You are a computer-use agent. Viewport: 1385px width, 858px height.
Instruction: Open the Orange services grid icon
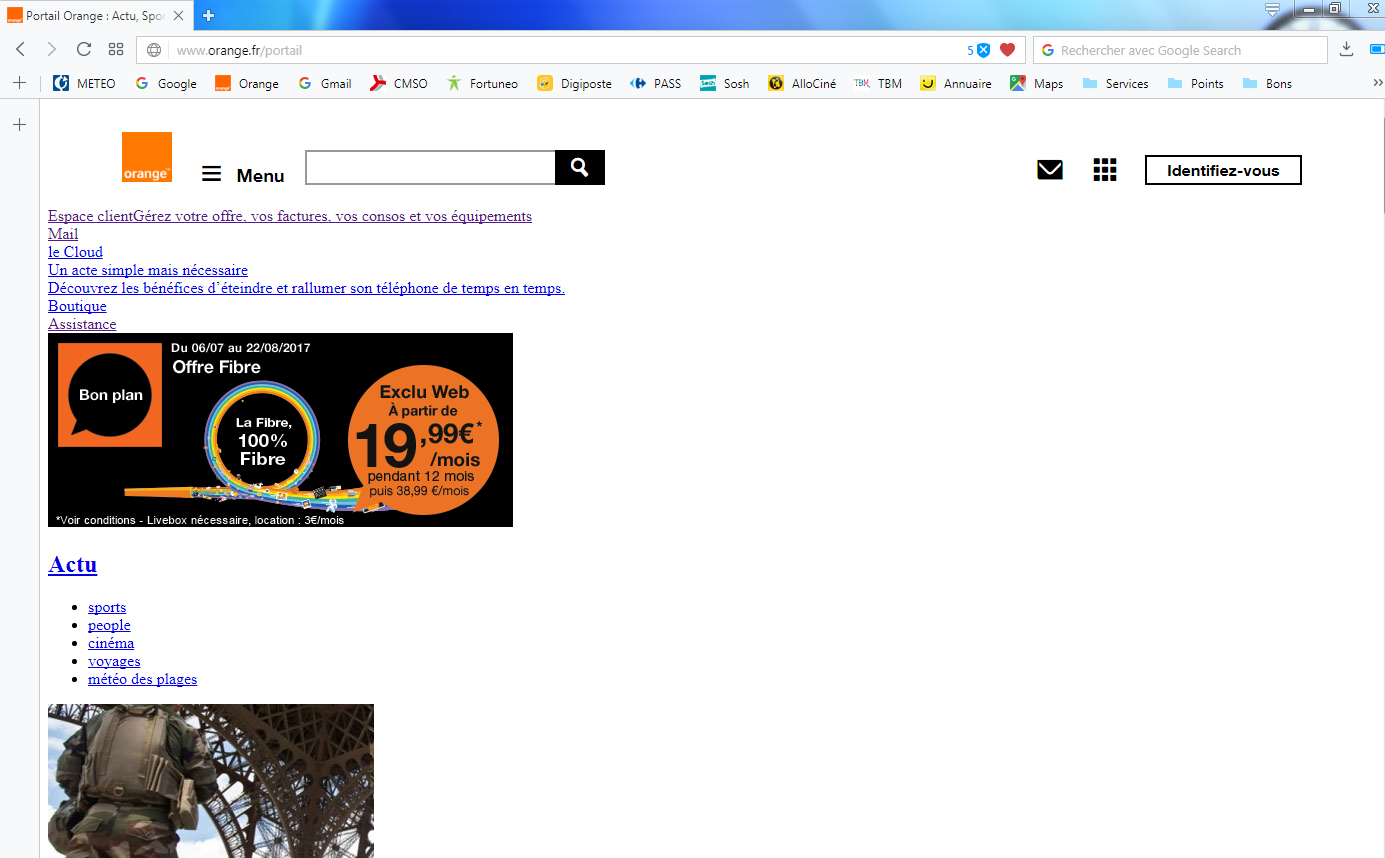pyautogui.click(x=1105, y=170)
